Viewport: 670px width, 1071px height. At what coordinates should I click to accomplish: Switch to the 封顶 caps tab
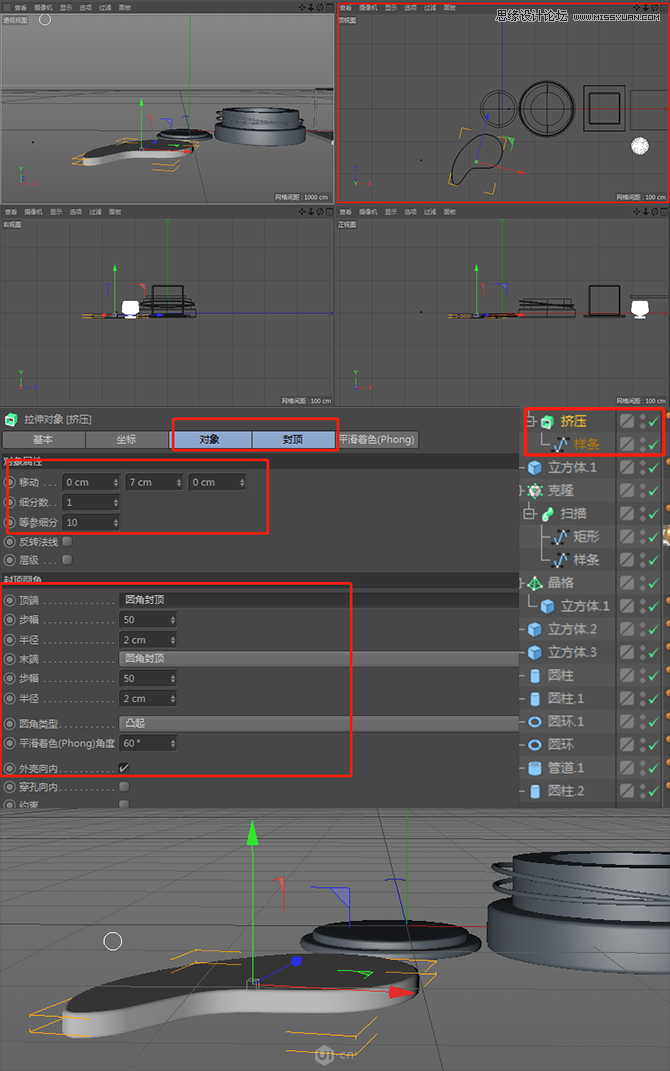click(x=291, y=440)
